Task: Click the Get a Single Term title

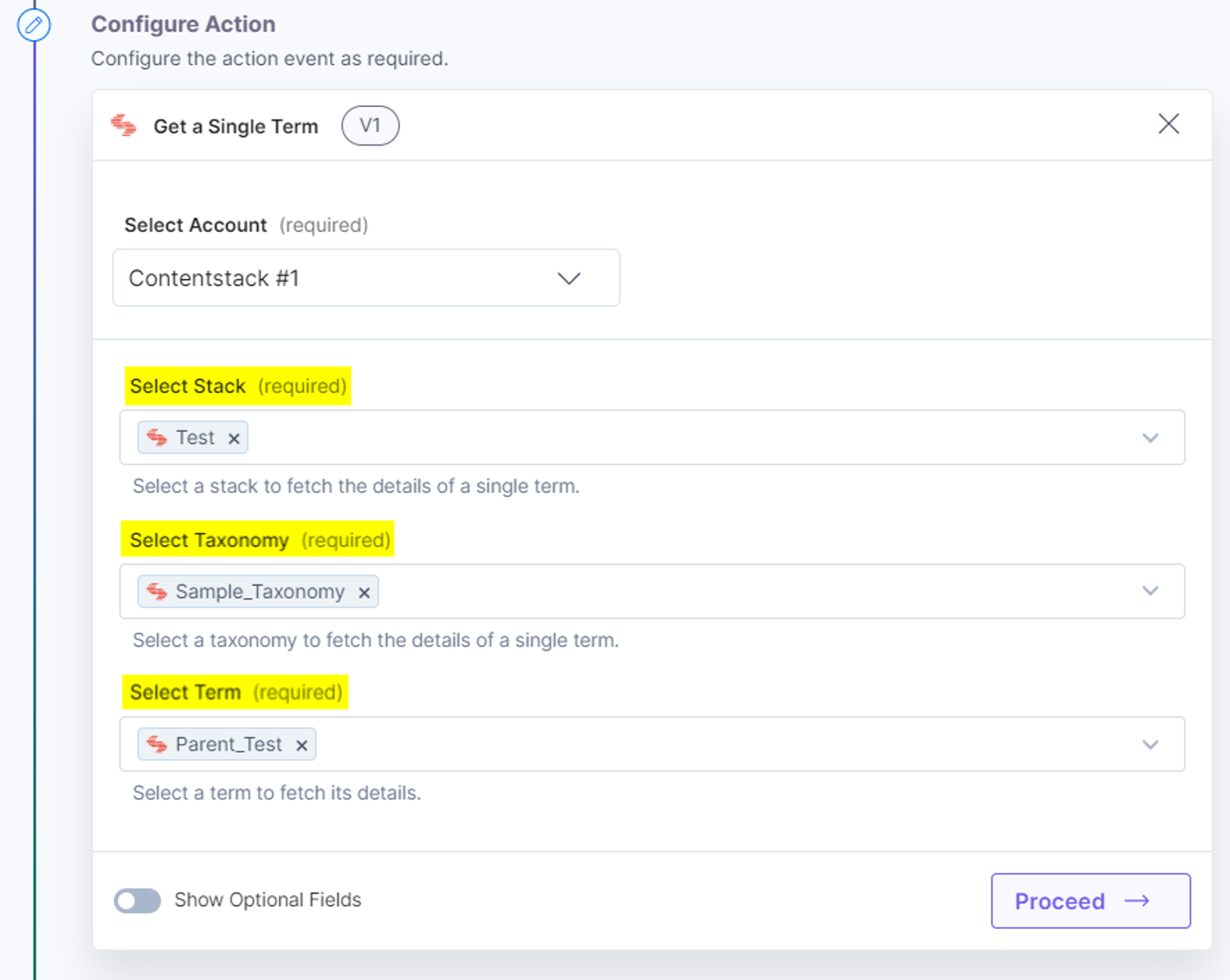Action: (236, 126)
